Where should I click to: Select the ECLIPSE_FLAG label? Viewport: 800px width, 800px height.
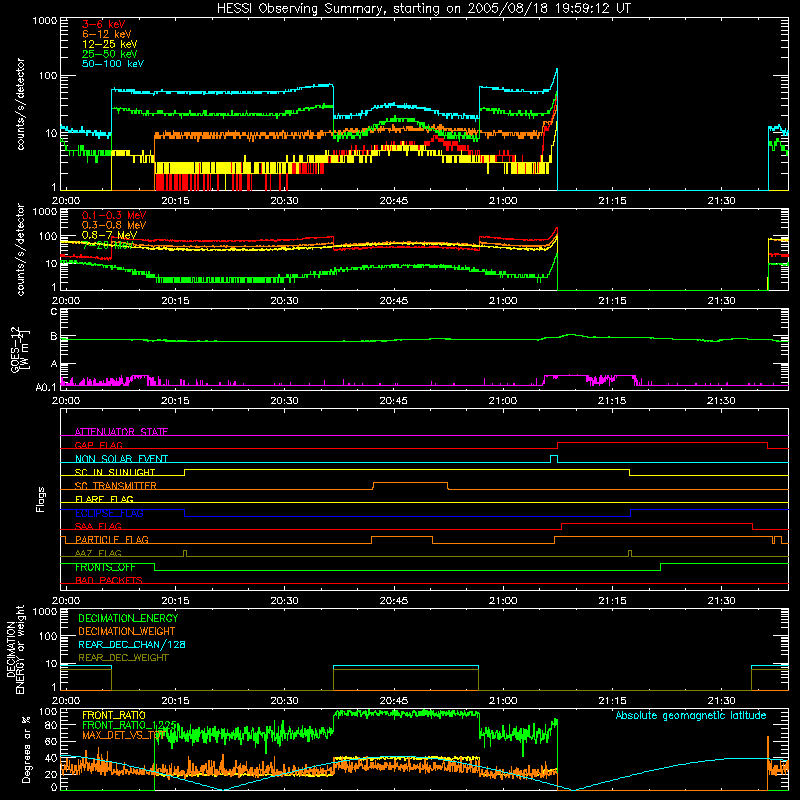(109, 513)
